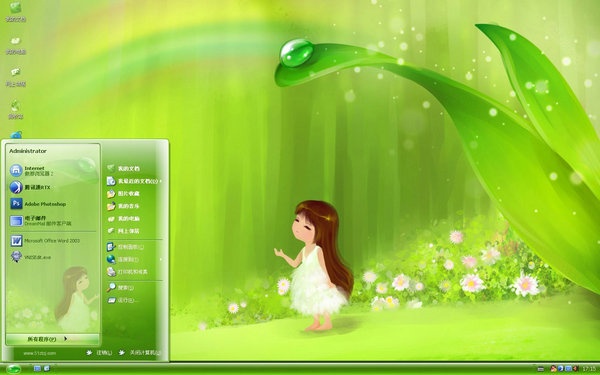Open 我的文档 in the Start menu

[x=123, y=168]
